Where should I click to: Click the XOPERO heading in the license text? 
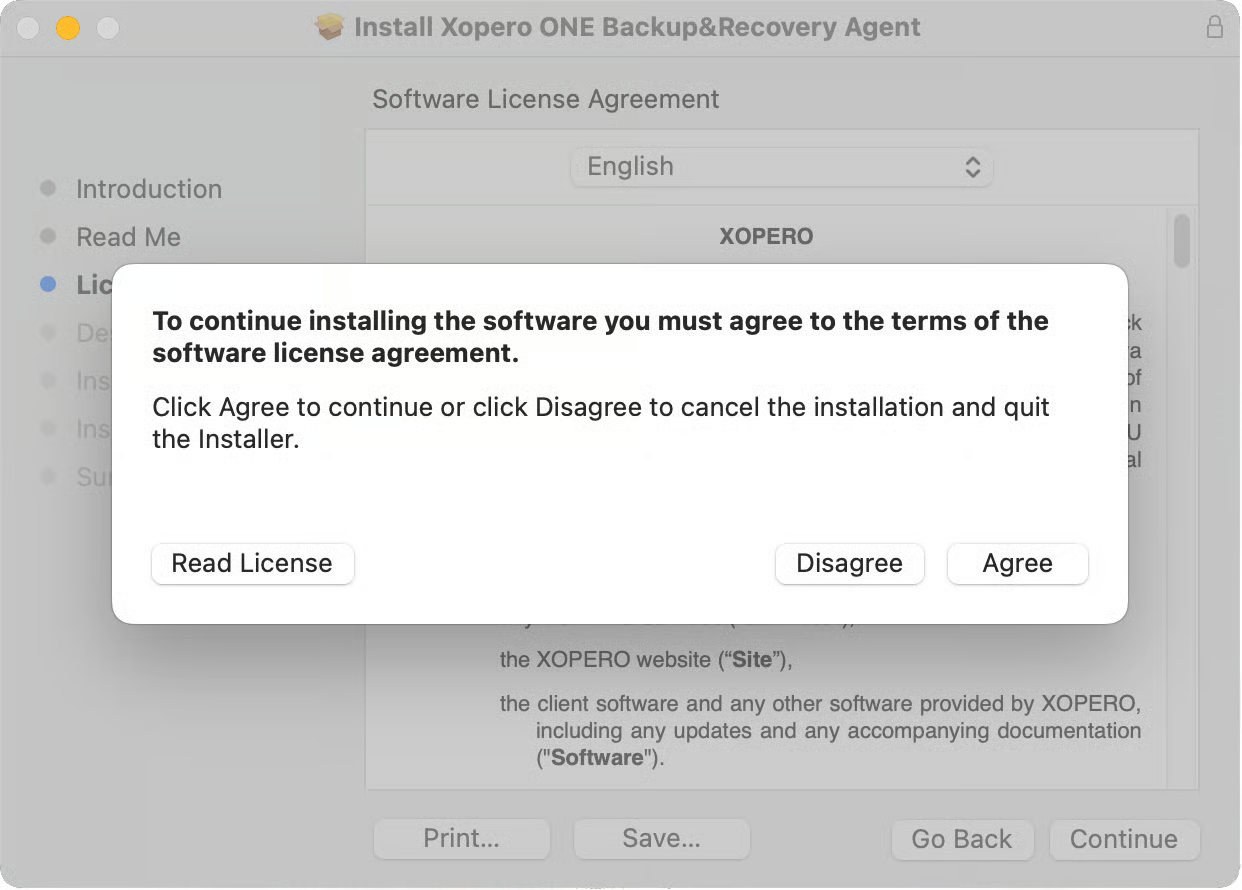(766, 237)
